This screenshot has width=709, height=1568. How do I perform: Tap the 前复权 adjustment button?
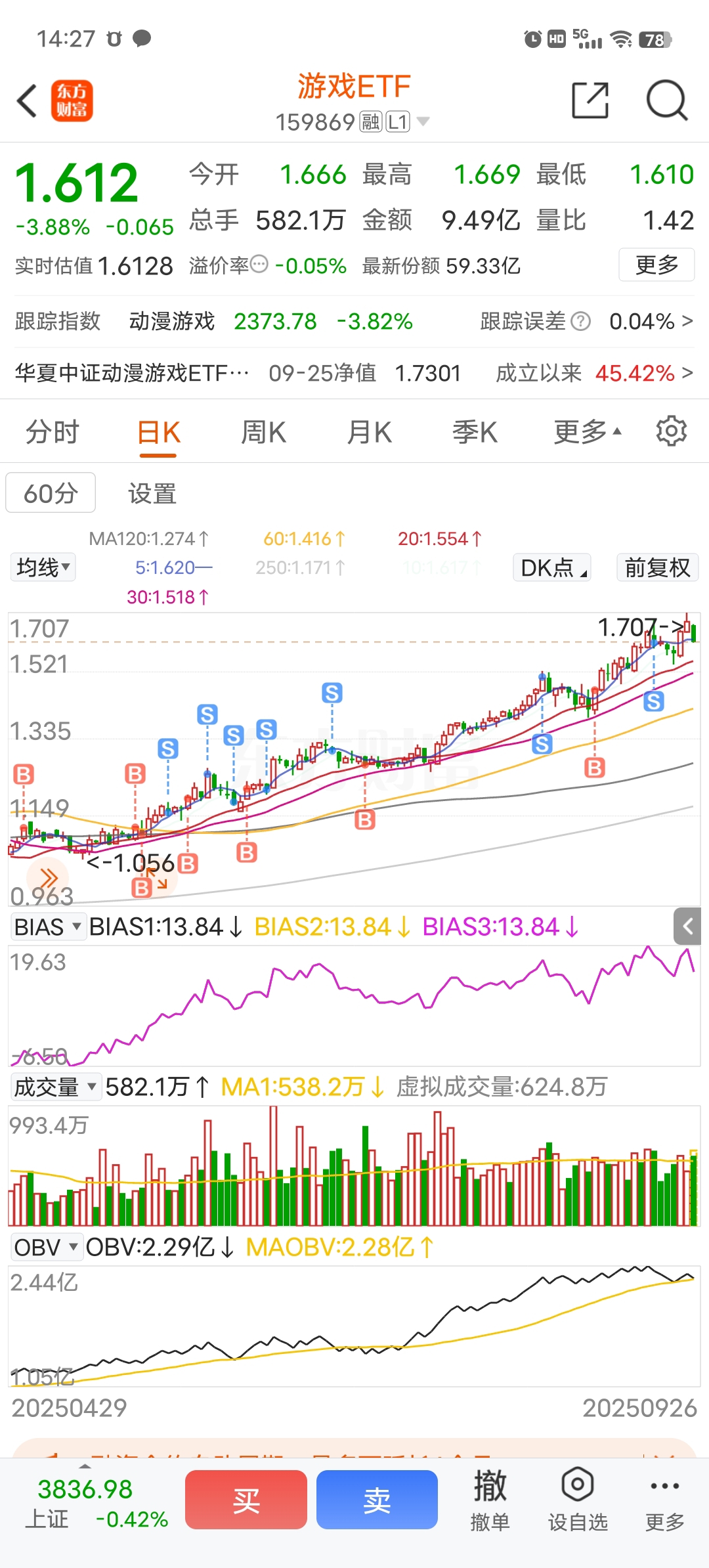[657, 567]
